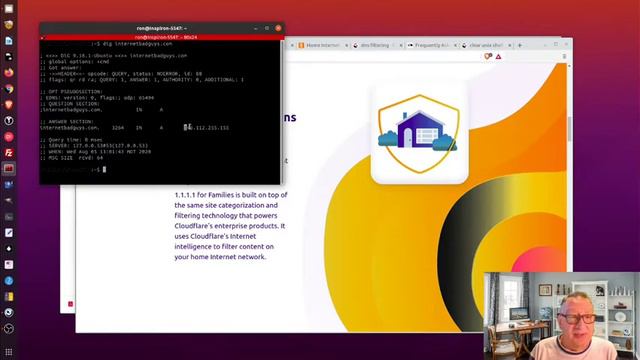Switch to the dns filtering tab
The width and height of the screenshot is (640, 360).
[x=374, y=45]
